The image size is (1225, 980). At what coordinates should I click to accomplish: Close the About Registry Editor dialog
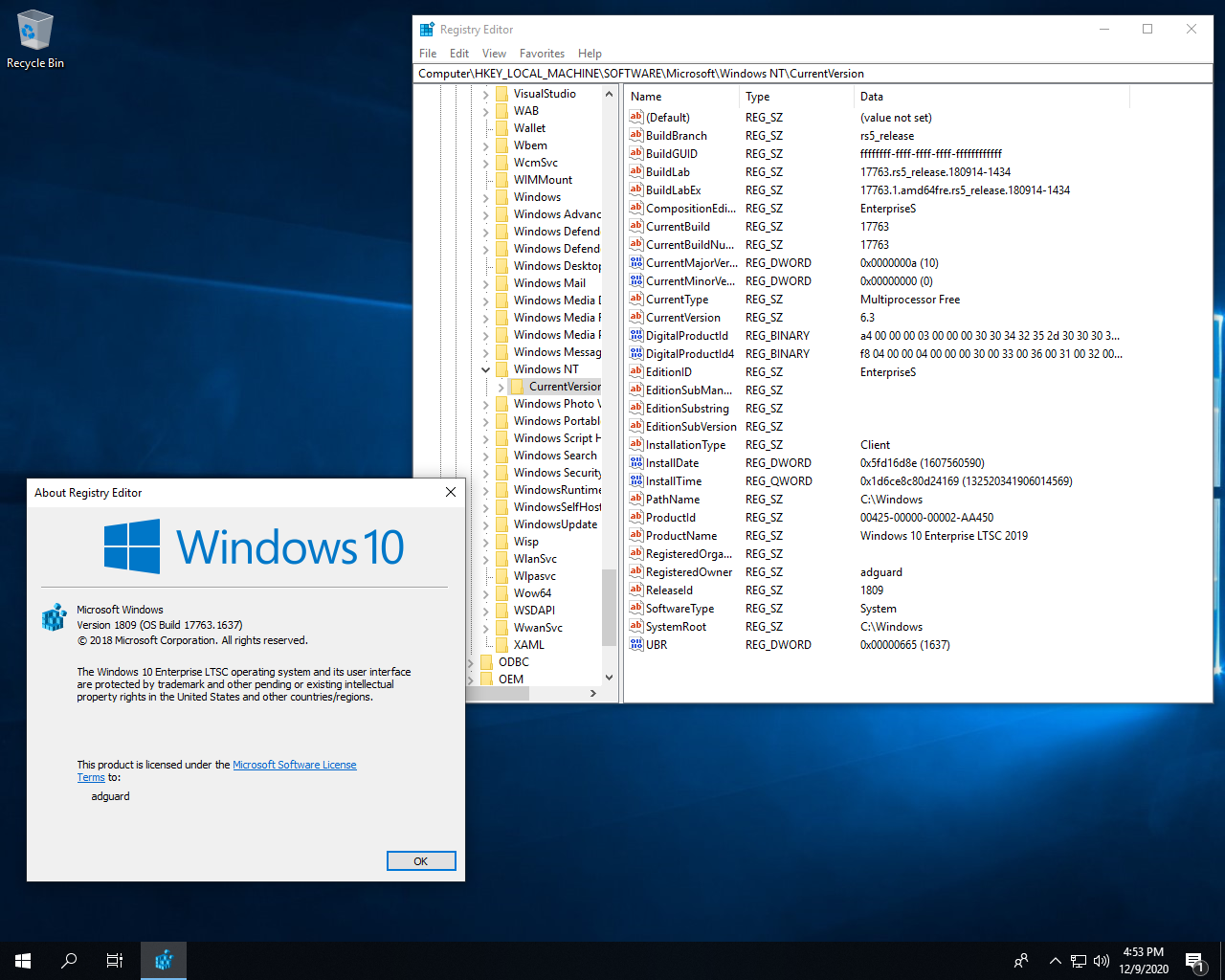pyautogui.click(x=450, y=492)
